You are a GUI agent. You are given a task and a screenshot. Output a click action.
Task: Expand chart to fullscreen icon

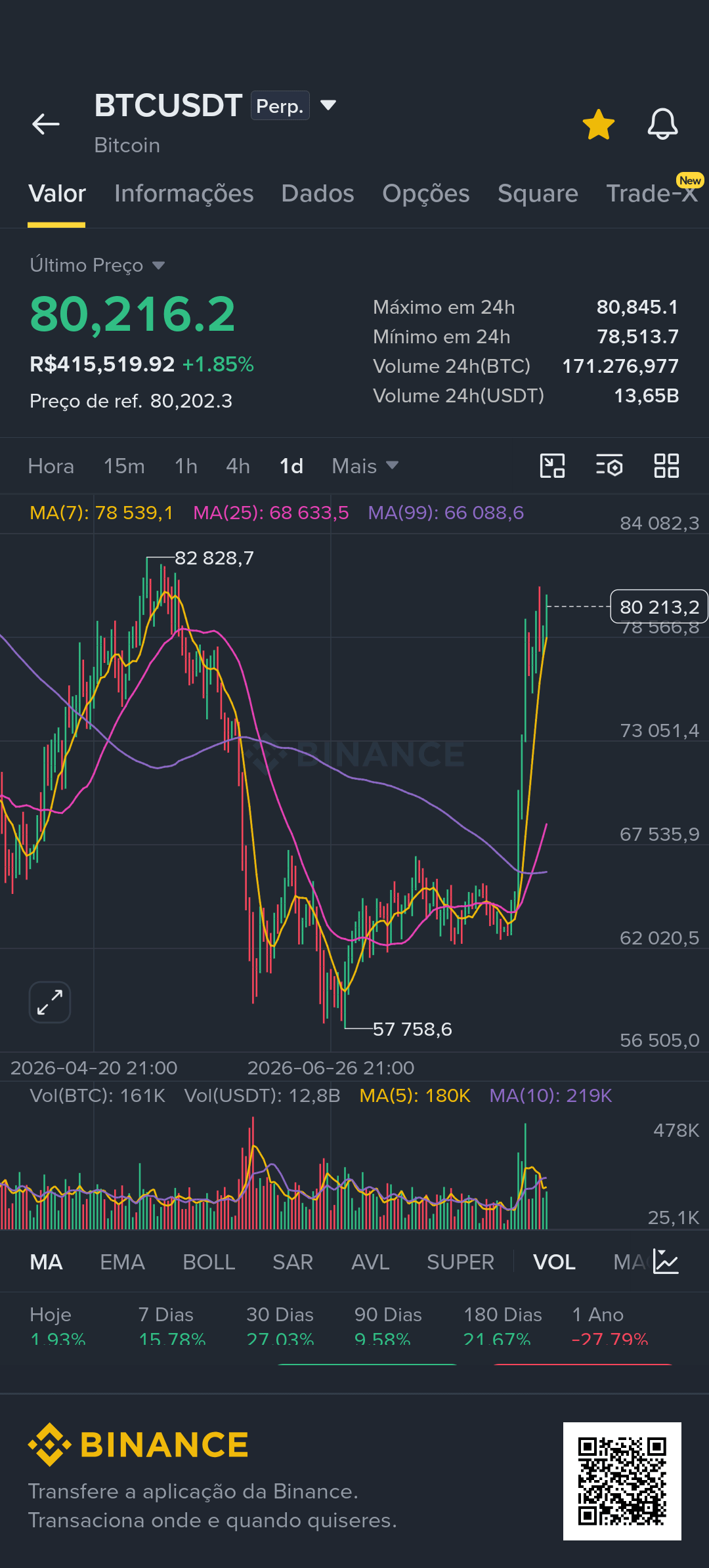pos(50,1002)
